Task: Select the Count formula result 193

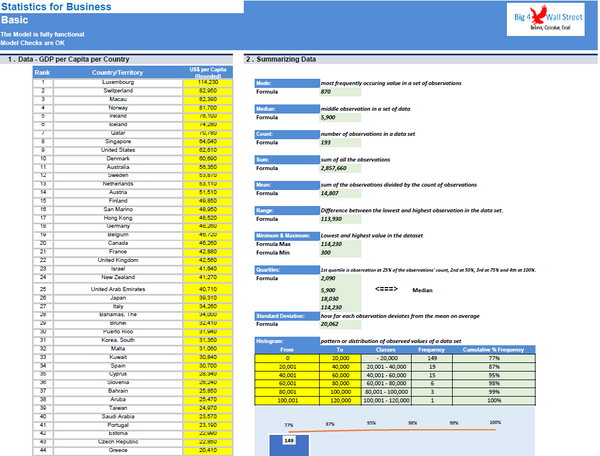Action: click(340, 143)
